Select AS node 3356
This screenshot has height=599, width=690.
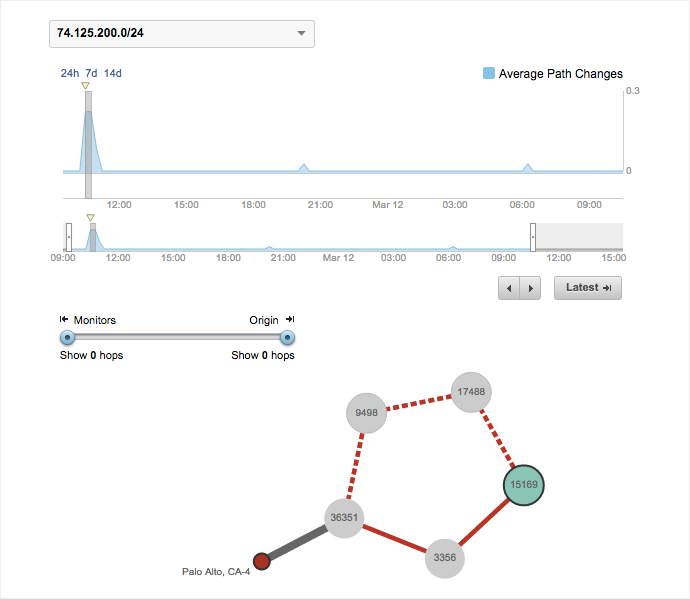click(x=445, y=557)
